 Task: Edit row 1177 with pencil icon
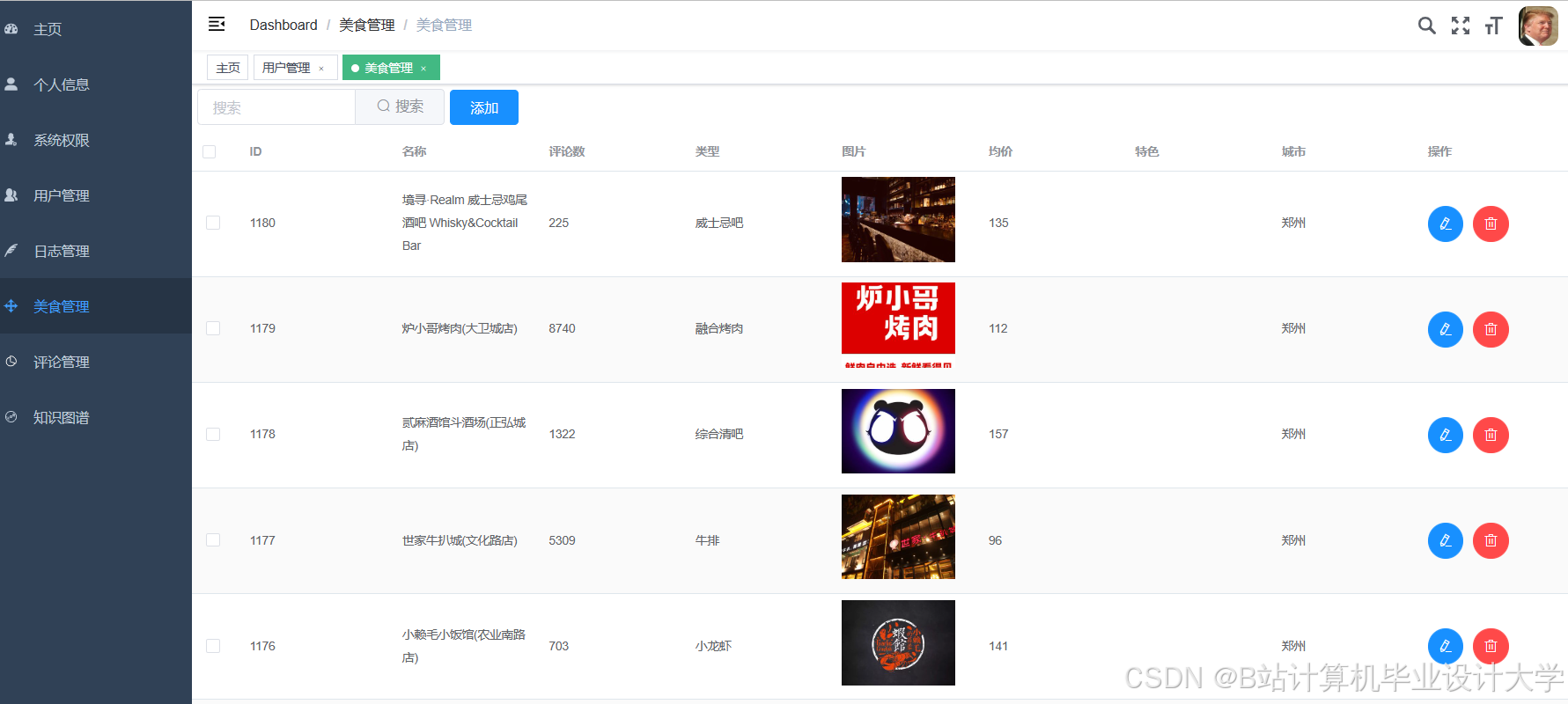click(1446, 540)
